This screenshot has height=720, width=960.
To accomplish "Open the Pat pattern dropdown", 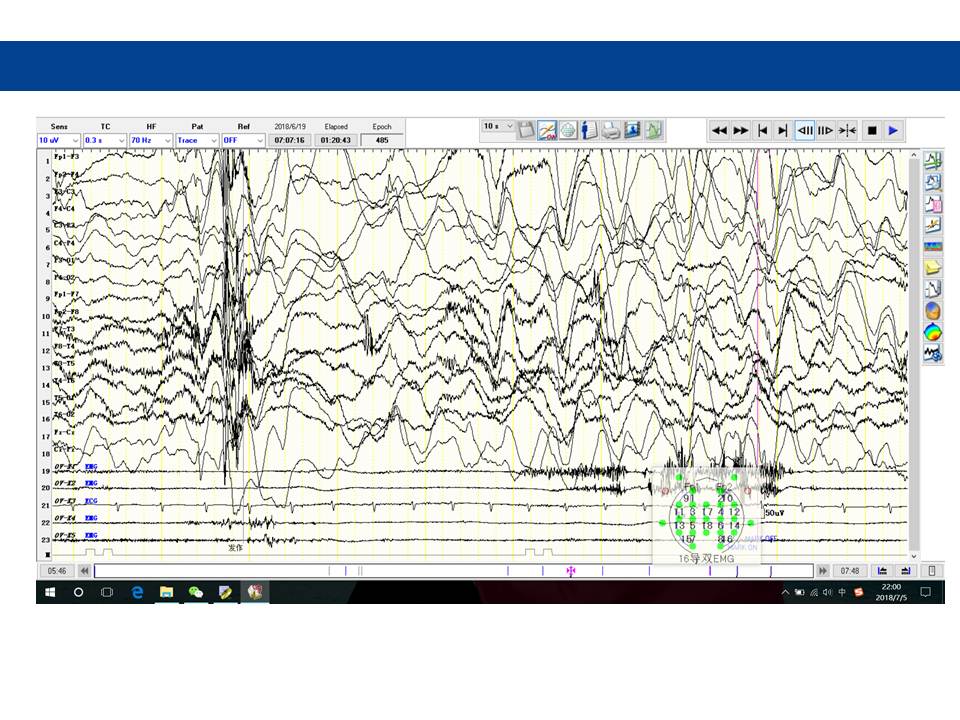I will [x=197, y=140].
